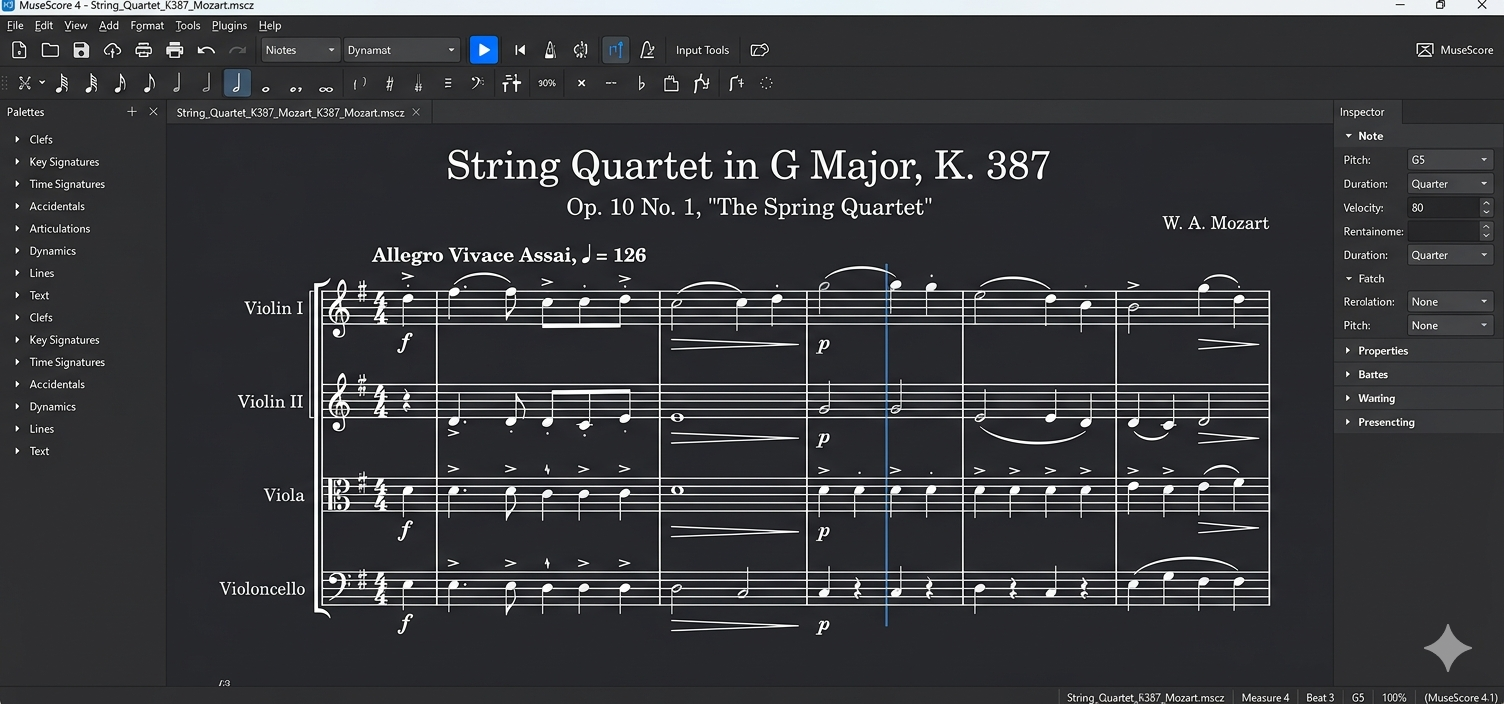The image size is (1504, 704).
Task: Open the mixer sliders icon
Action: pyautogui.click(x=511, y=84)
